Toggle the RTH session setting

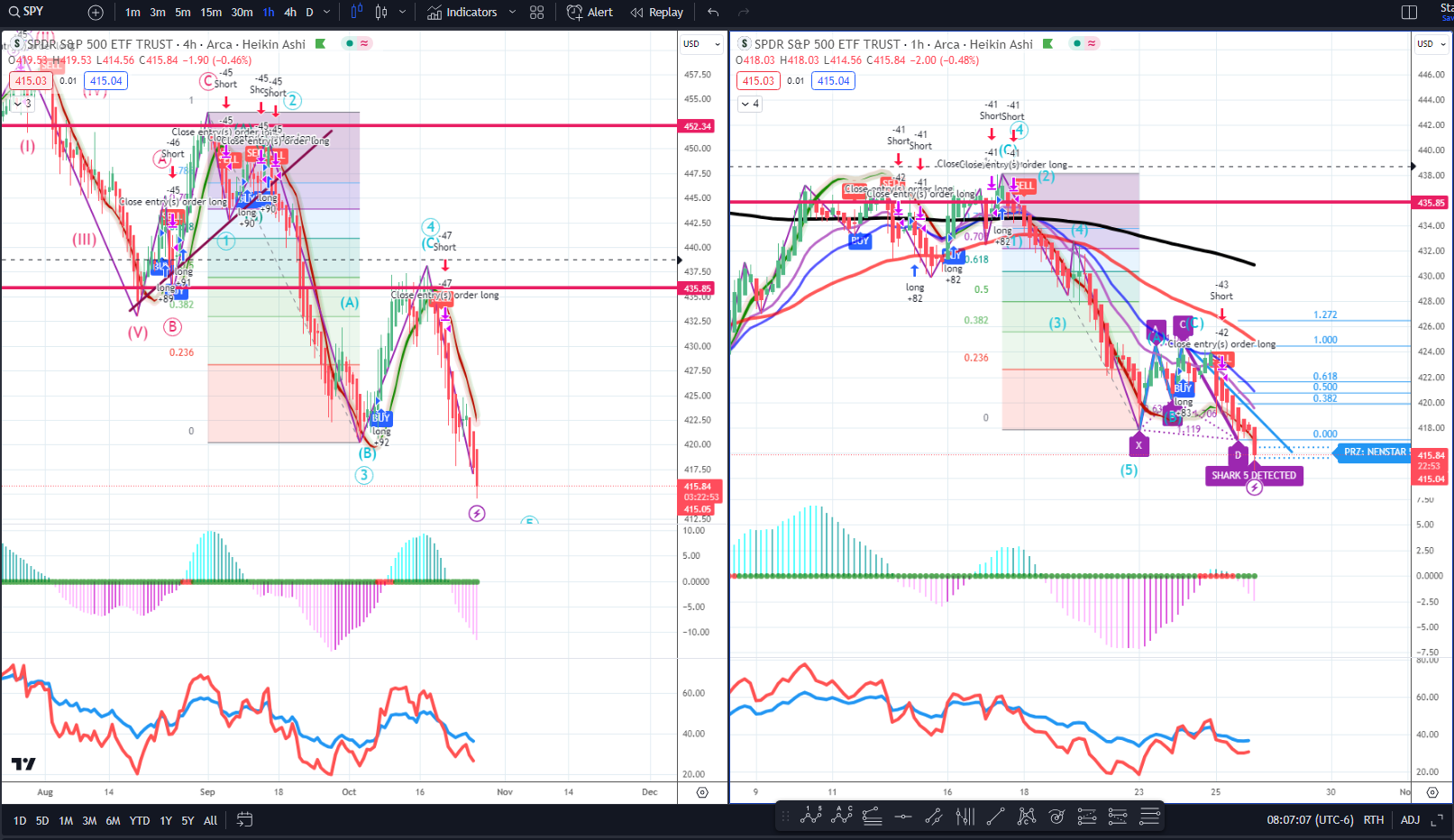tap(1374, 820)
